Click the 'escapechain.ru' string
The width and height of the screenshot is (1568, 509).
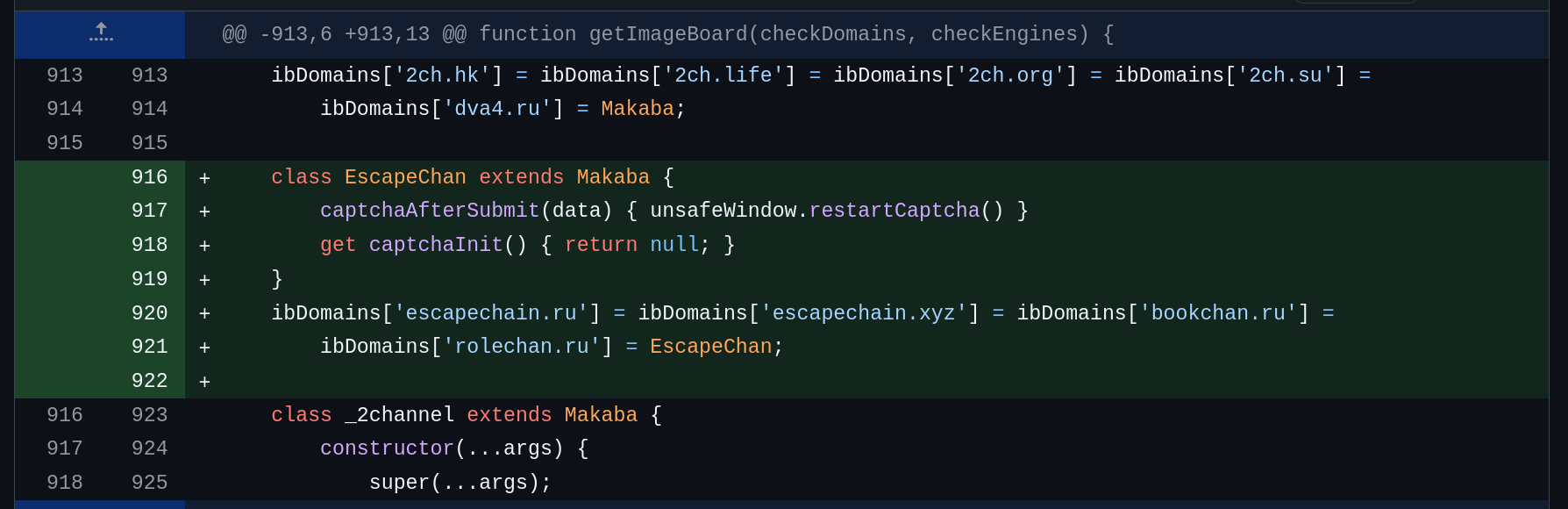click(491, 313)
